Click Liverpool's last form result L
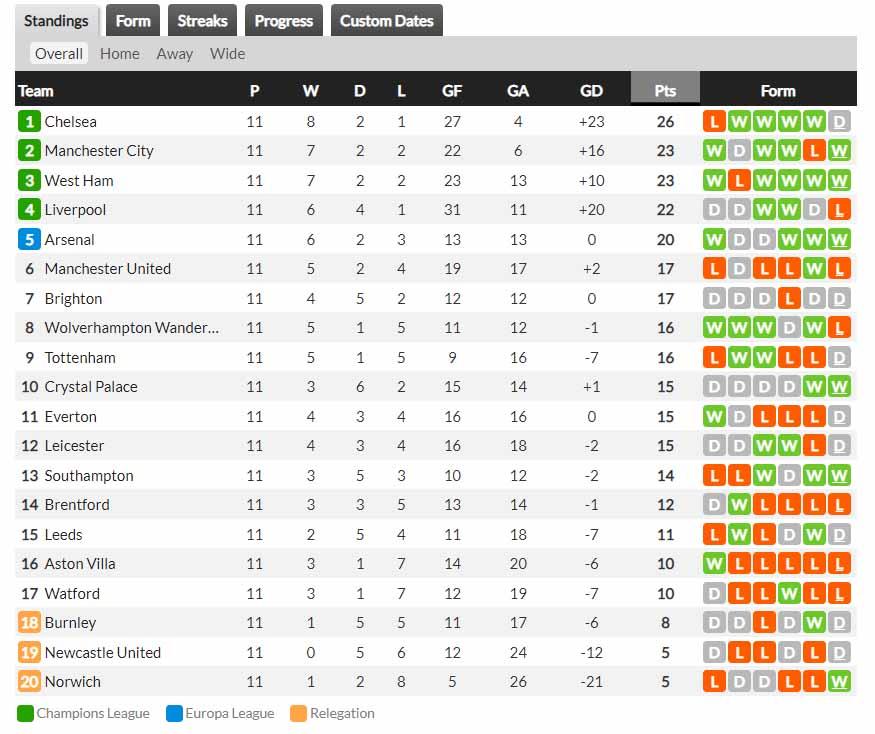 coord(839,210)
